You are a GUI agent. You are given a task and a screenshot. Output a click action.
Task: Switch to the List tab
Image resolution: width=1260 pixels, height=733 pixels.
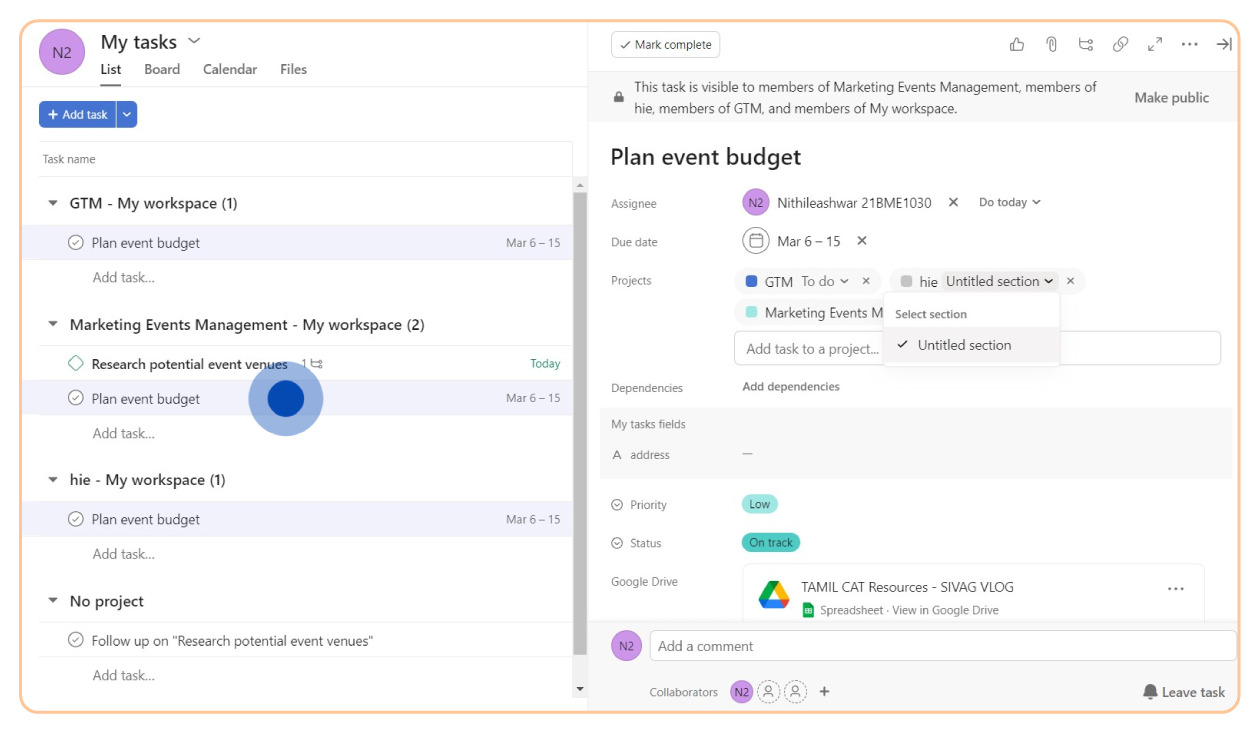[111, 69]
